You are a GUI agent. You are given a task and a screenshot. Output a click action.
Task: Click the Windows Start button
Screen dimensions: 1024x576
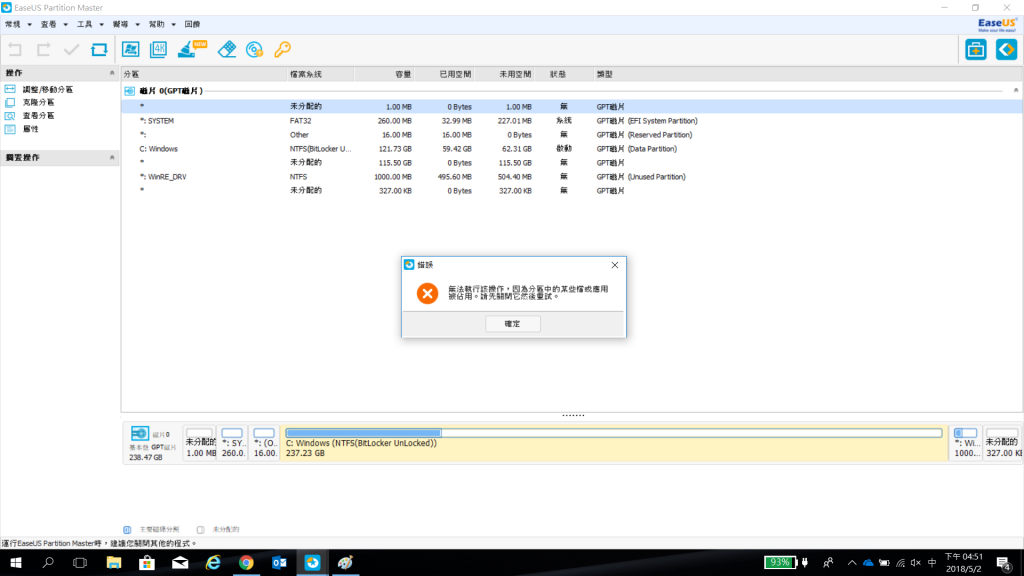click(16, 562)
